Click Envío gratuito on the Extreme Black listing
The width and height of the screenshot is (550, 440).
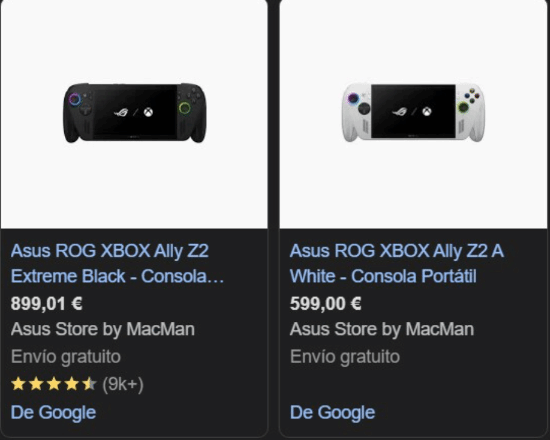point(66,357)
